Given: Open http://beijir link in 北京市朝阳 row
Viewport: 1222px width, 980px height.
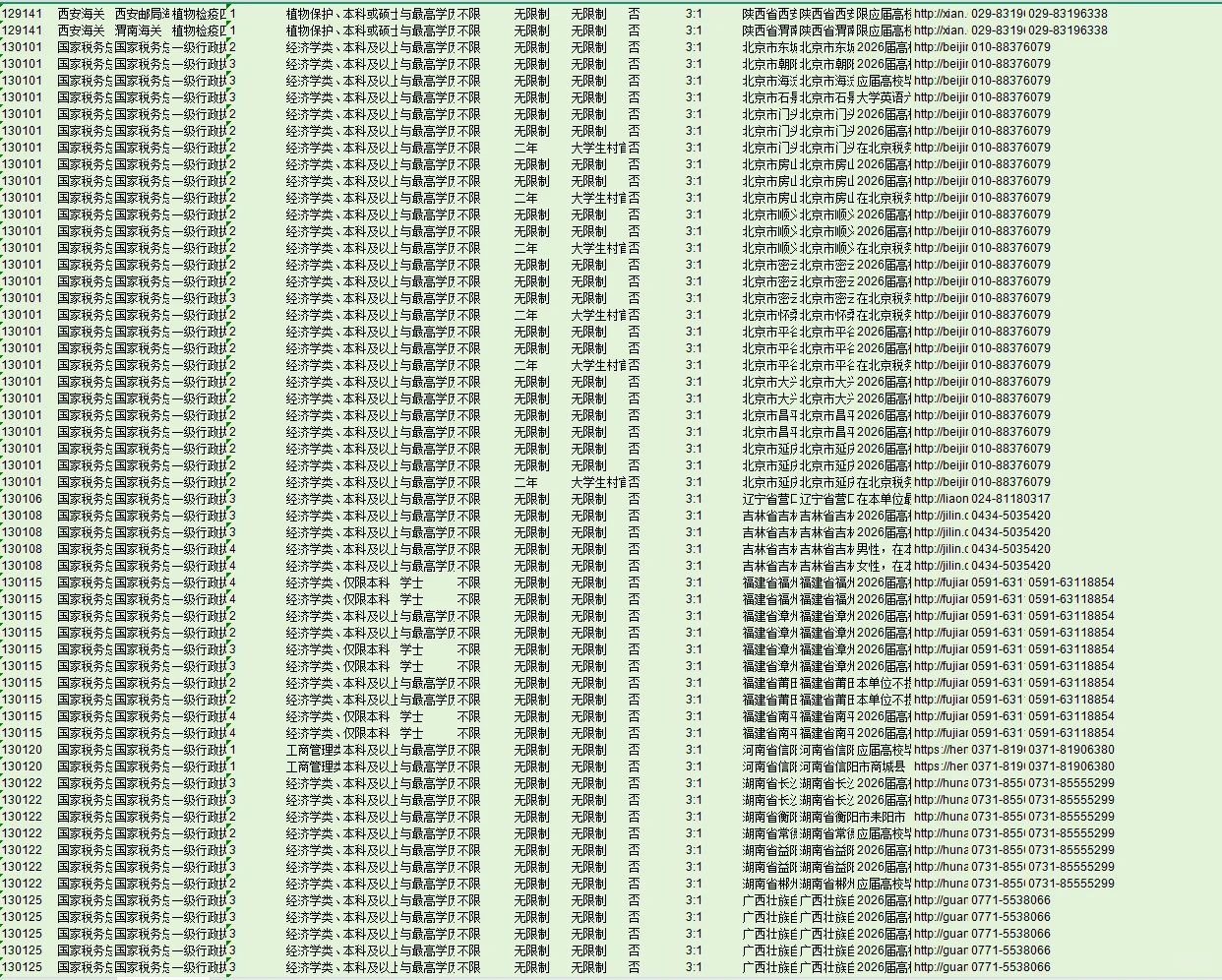Looking at the screenshot, I should tap(942, 64).
